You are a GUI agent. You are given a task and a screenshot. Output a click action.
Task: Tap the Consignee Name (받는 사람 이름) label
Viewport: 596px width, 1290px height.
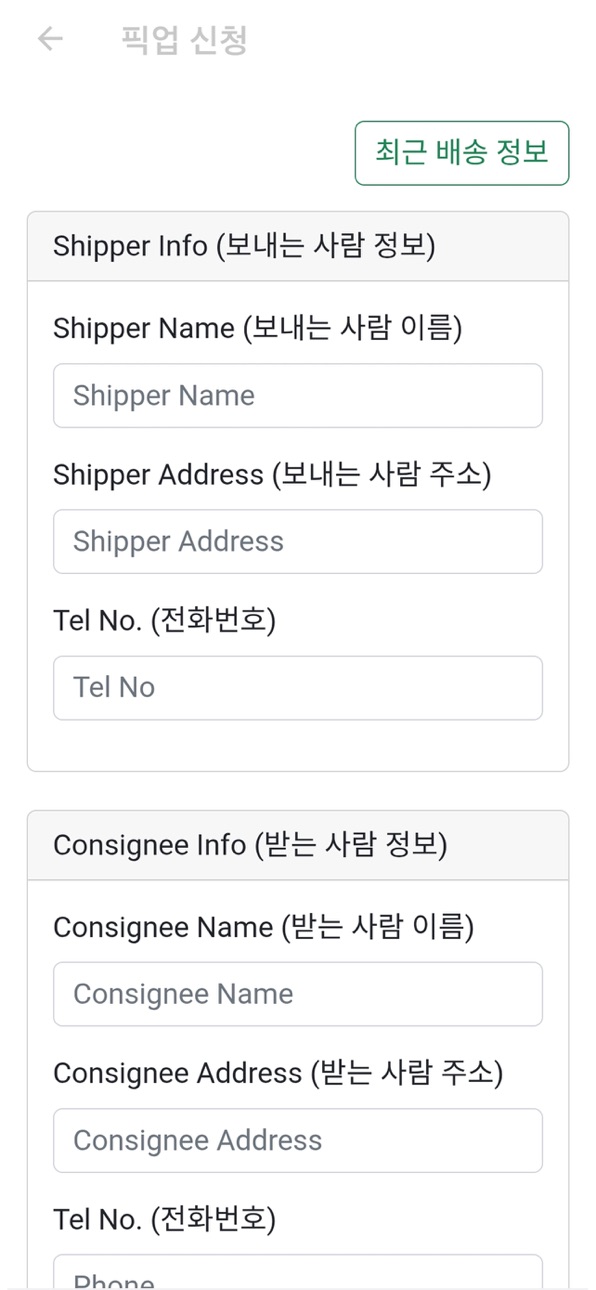tap(263, 927)
